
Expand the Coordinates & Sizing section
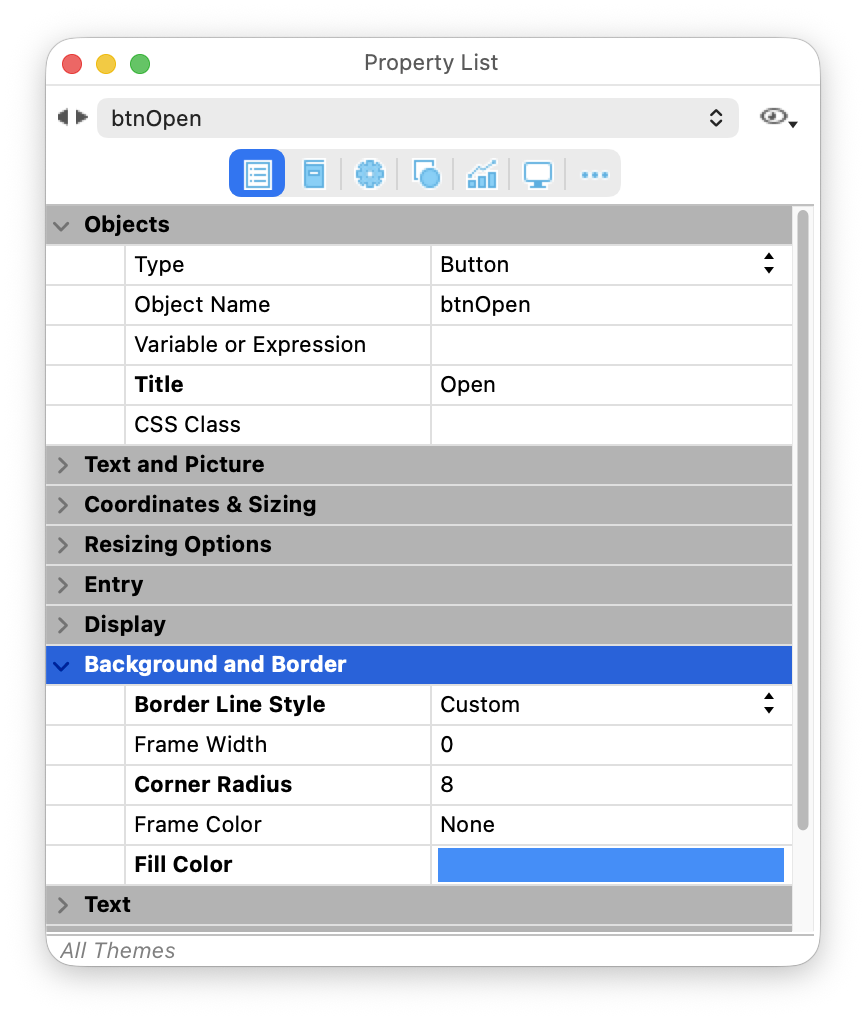(62, 505)
